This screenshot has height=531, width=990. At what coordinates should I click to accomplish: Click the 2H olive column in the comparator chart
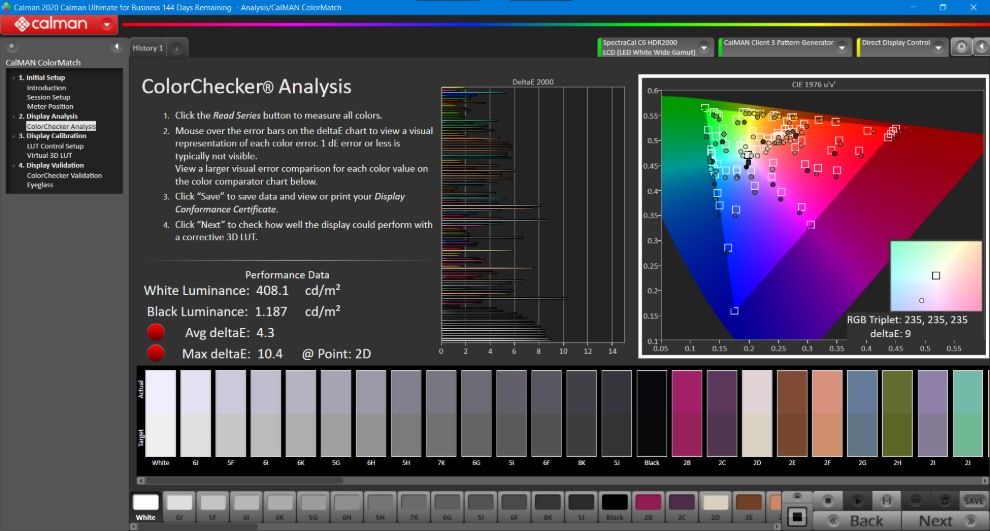(897, 414)
